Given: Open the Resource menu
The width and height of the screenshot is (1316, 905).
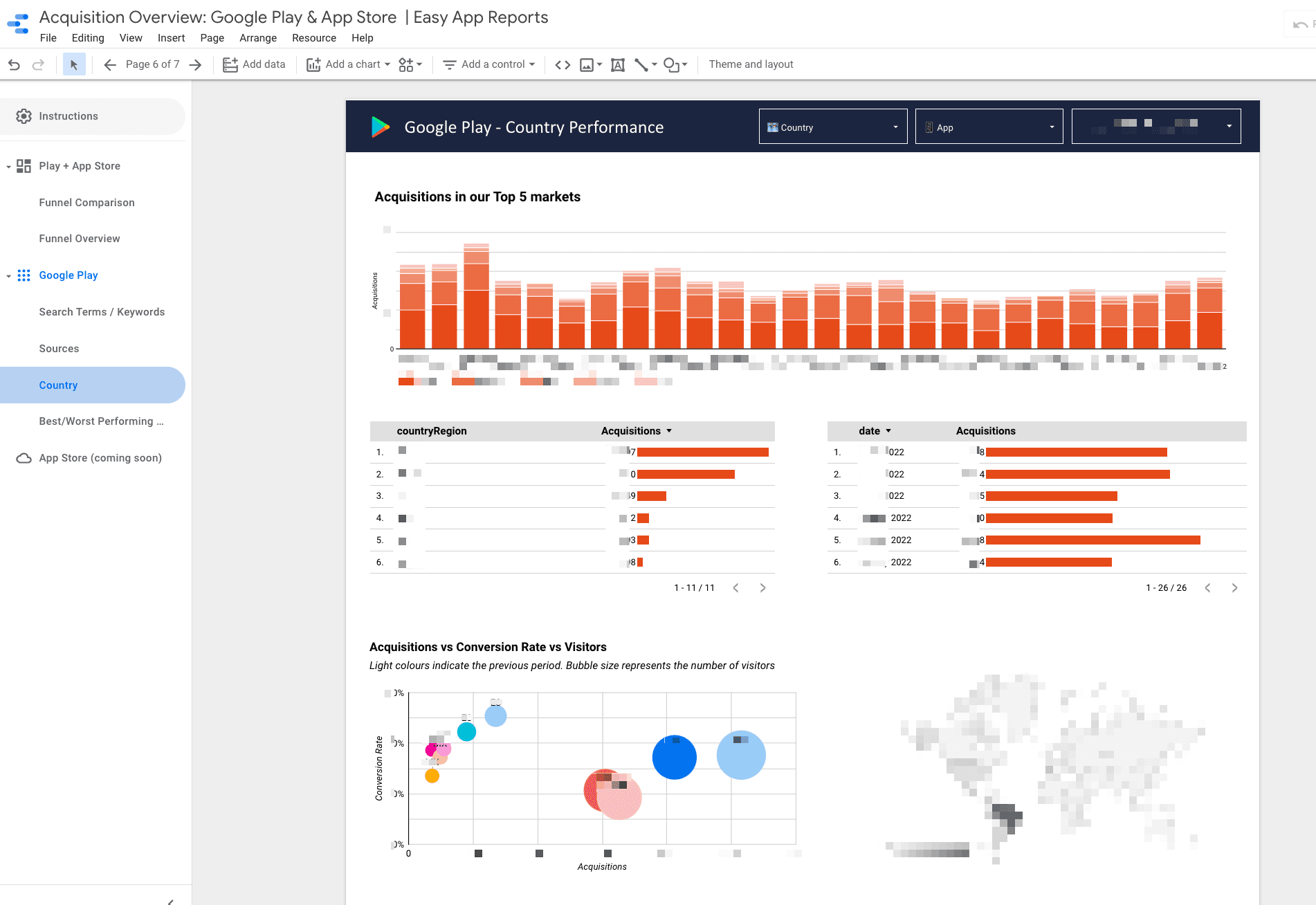Looking at the screenshot, I should (x=314, y=38).
